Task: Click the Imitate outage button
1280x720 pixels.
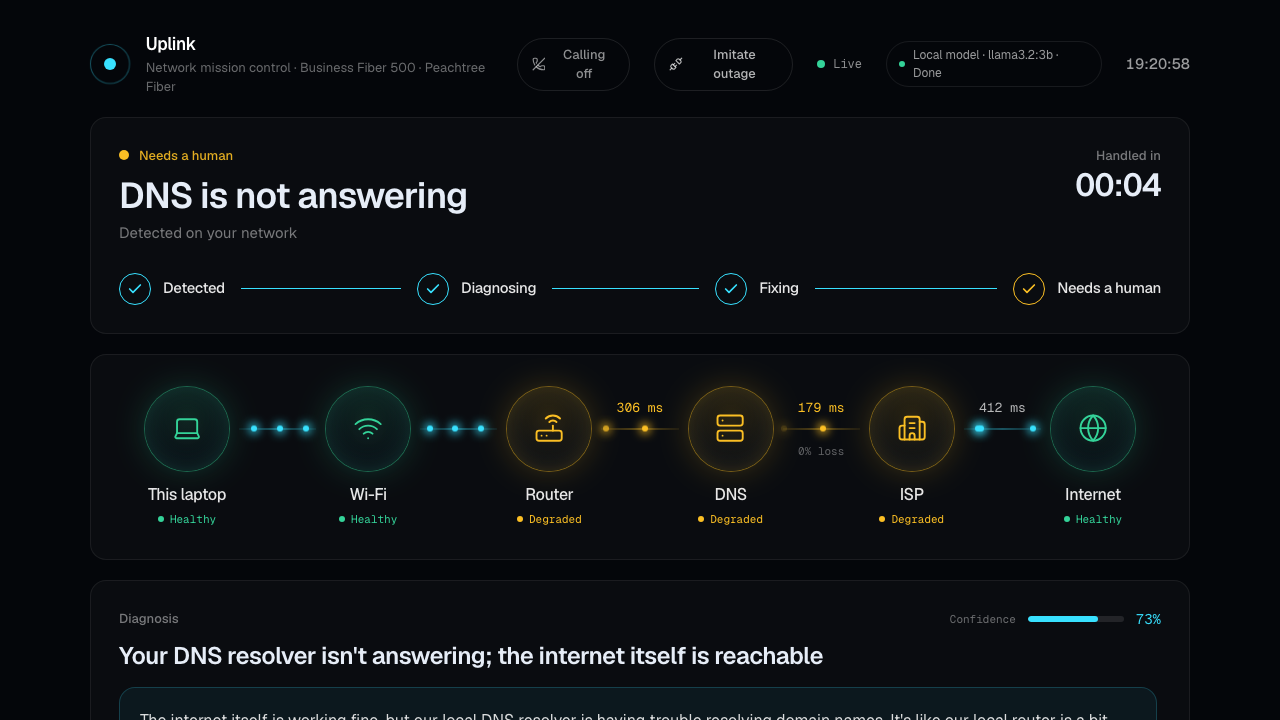Action: [x=723, y=64]
